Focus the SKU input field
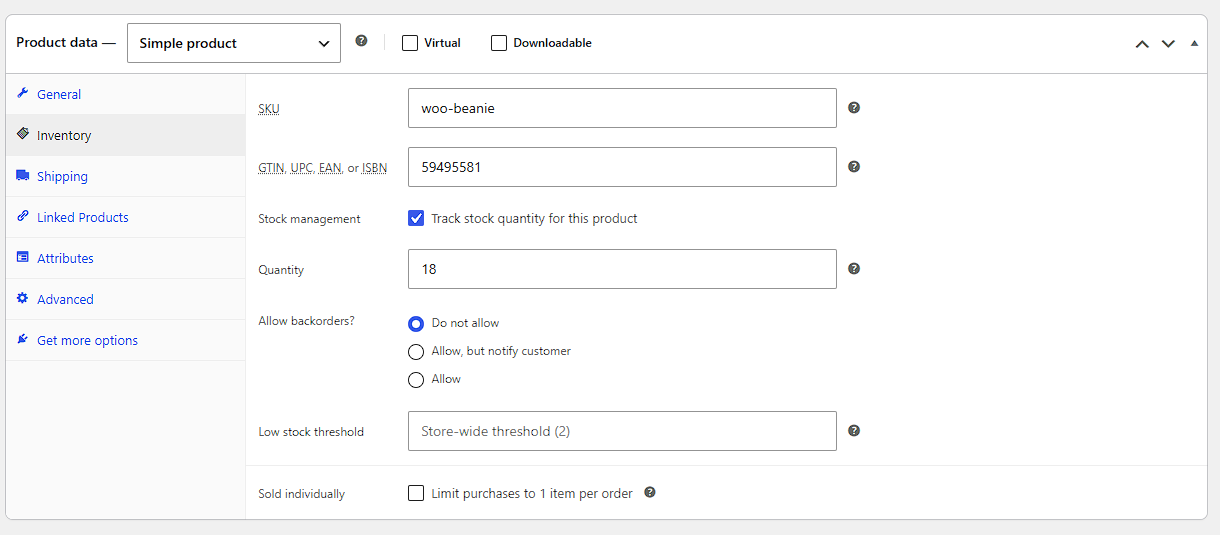This screenshot has width=1220, height=535. [x=622, y=108]
